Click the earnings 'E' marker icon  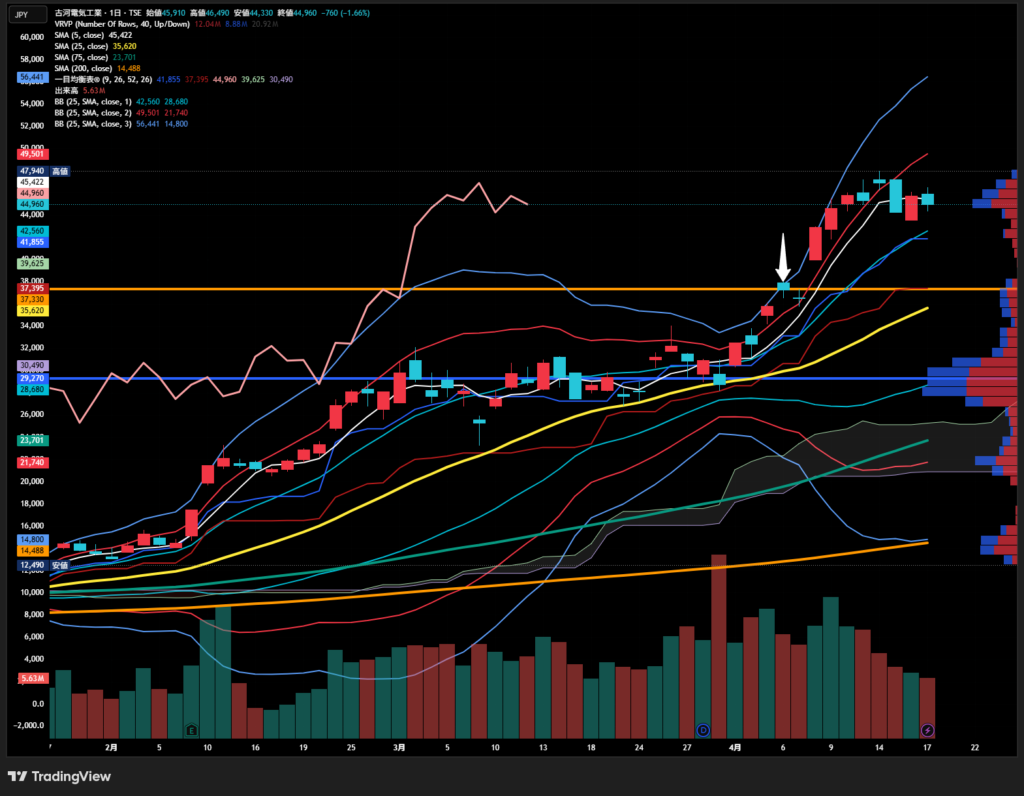point(191,730)
